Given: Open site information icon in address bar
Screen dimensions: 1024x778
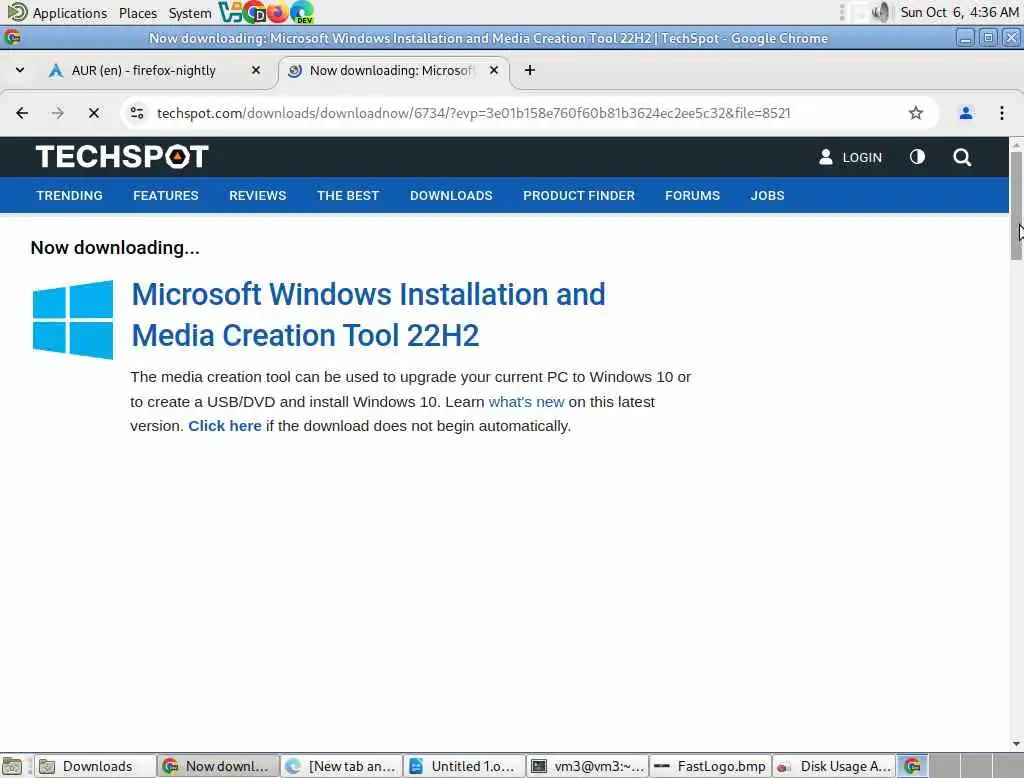Looking at the screenshot, I should pos(137,113).
